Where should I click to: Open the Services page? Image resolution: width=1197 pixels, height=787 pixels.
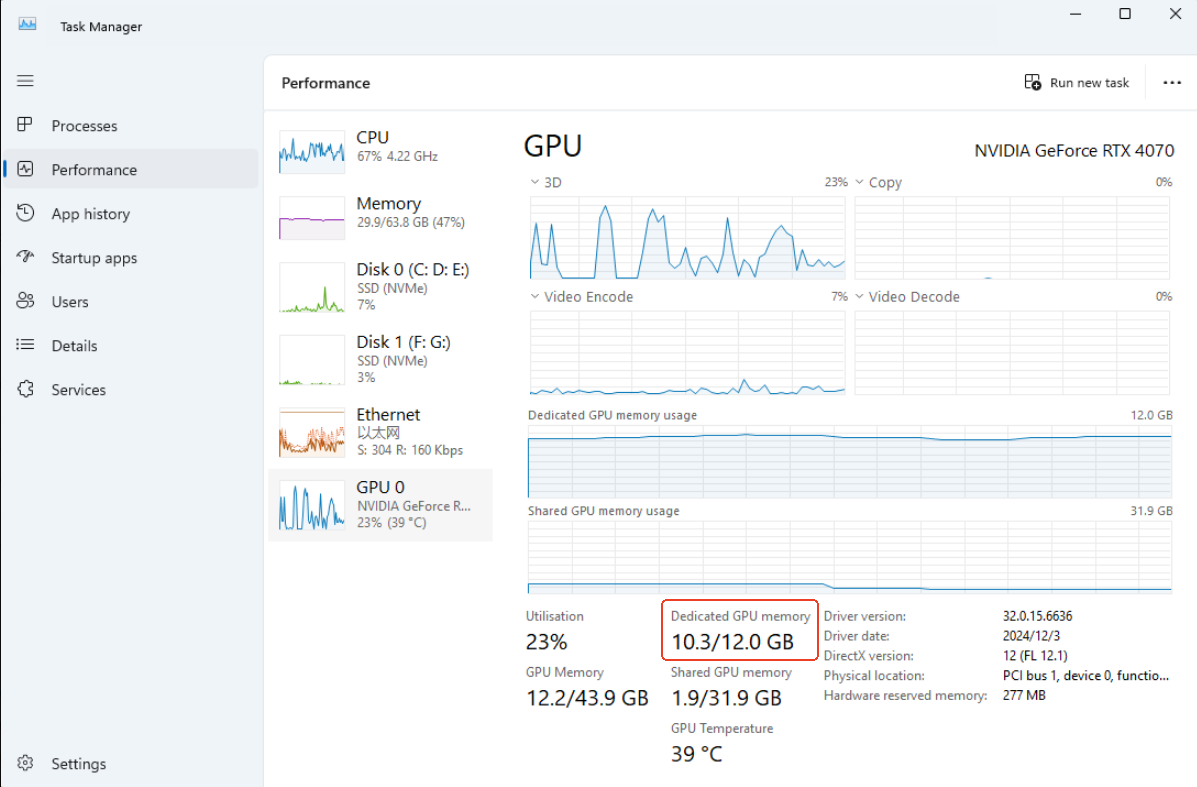tap(131, 389)
